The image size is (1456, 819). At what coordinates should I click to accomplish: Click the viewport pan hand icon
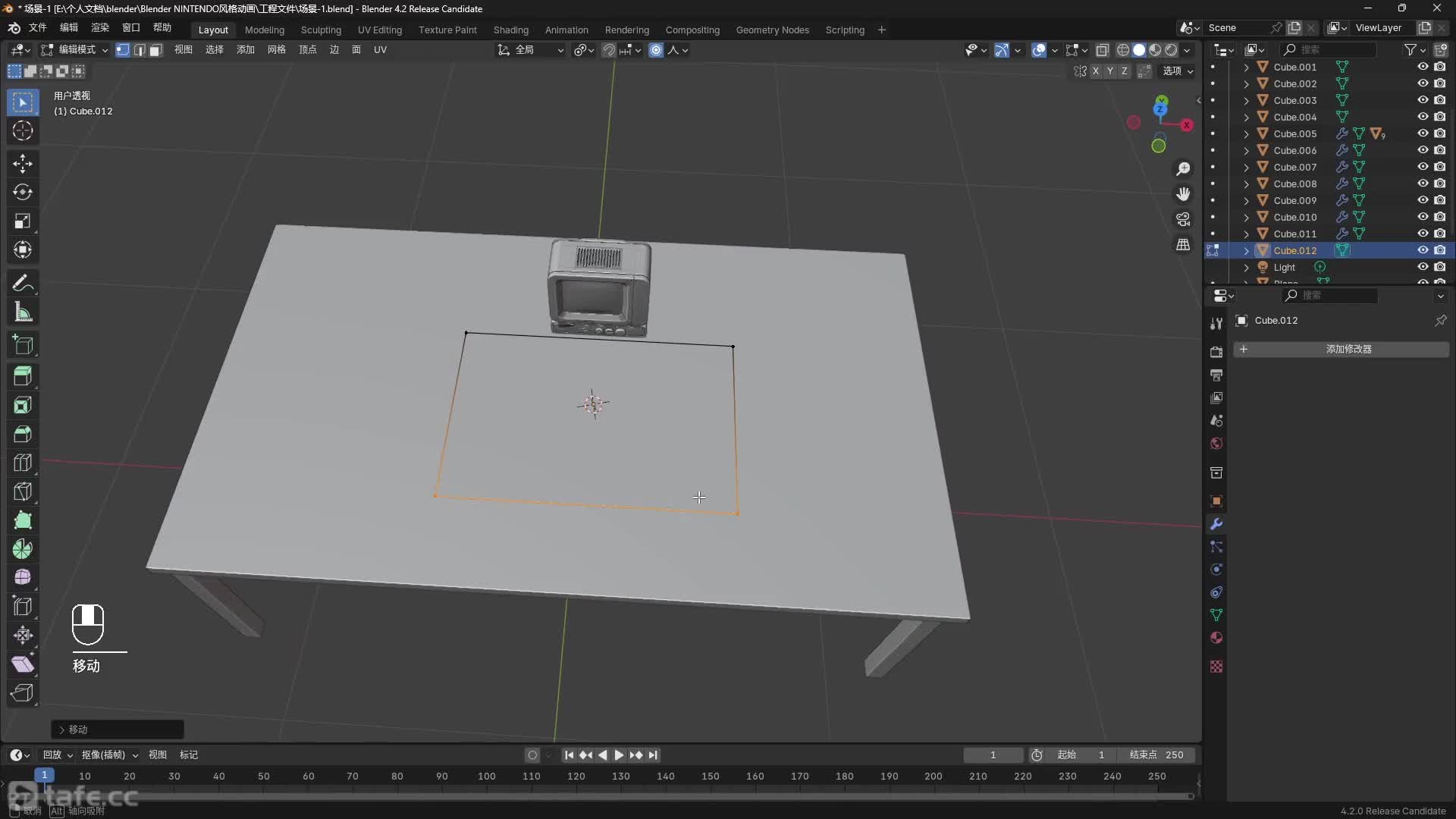coord(1183,194)
